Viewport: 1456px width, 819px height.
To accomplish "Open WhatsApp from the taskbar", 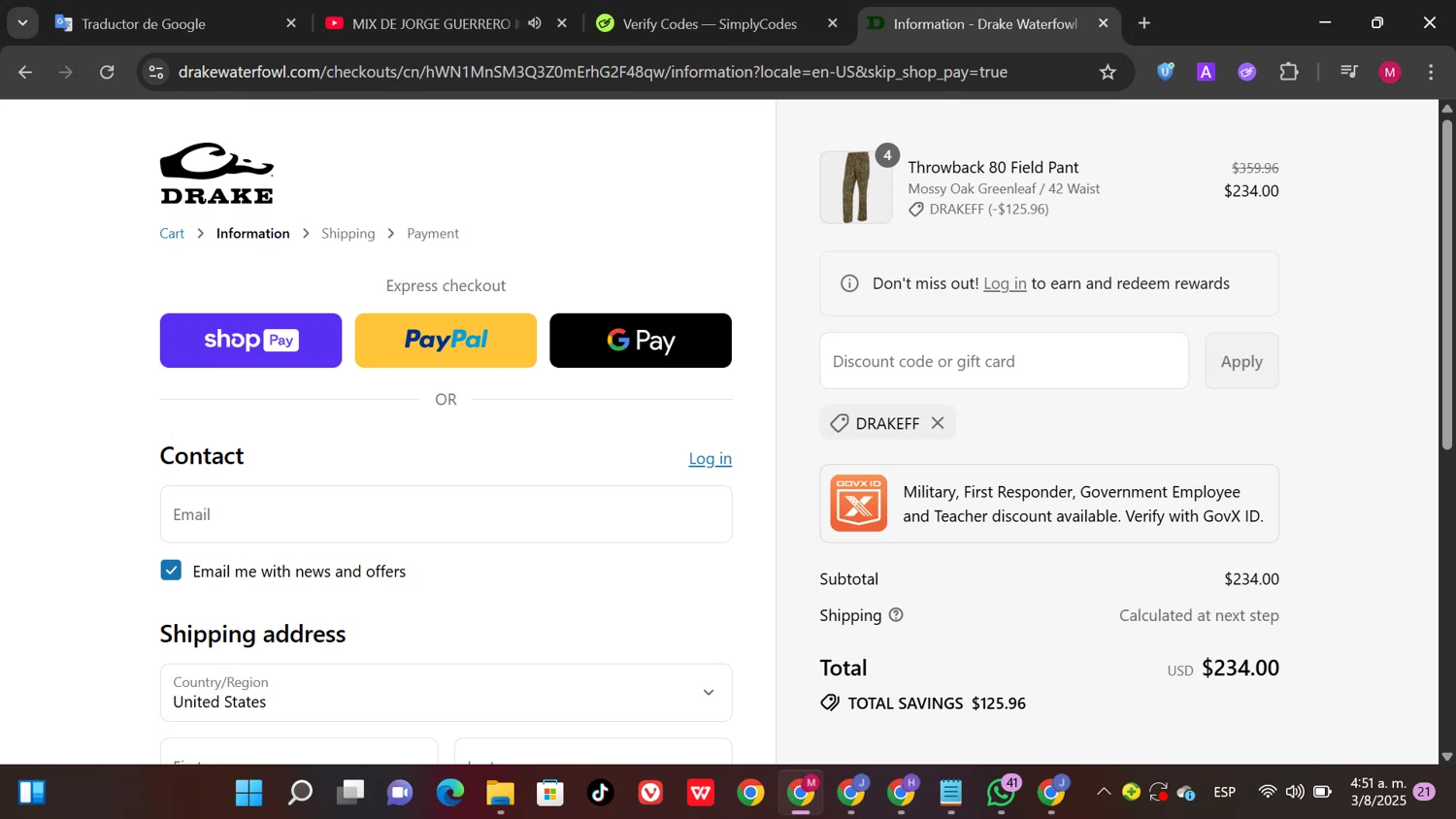I will [1001, 793].
